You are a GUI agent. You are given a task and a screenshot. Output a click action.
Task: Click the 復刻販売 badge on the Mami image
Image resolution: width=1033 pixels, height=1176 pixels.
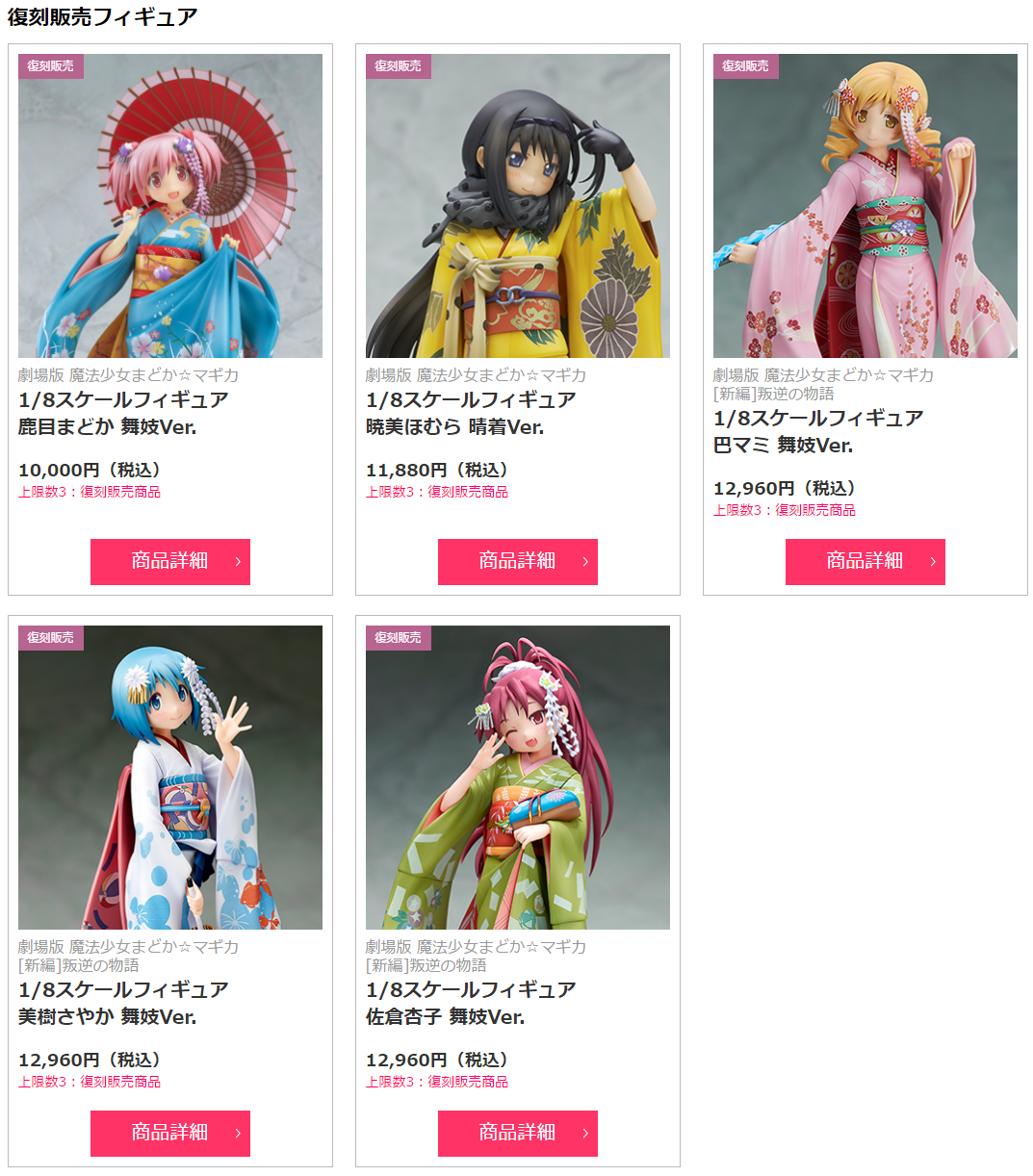(x=746, y=66)
